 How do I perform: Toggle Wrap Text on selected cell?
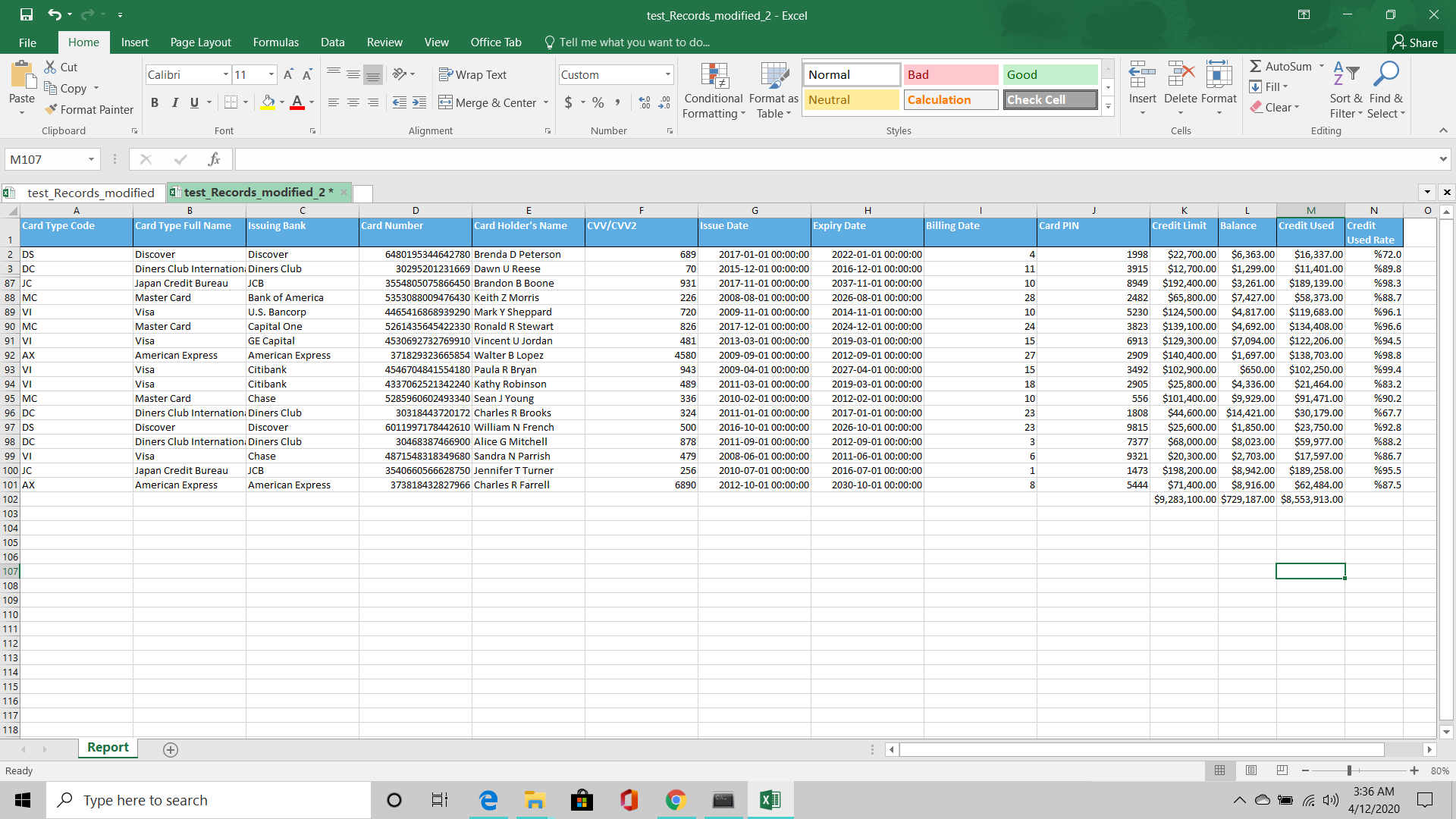point(472,74)
